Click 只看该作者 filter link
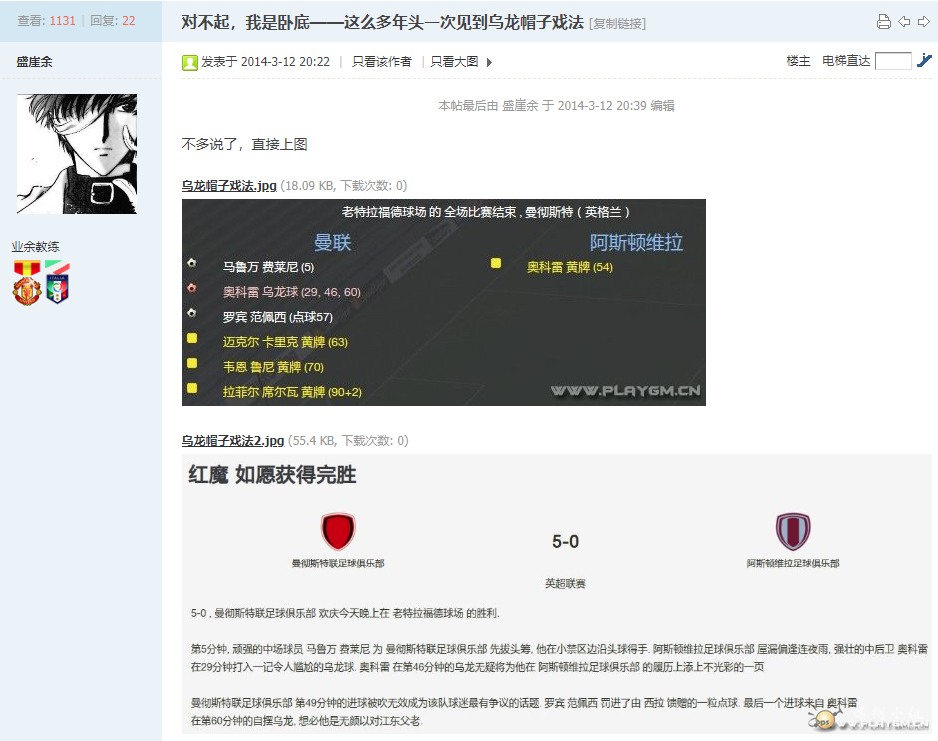This screenshot has width=938, height=741. [x=382, y=62]
